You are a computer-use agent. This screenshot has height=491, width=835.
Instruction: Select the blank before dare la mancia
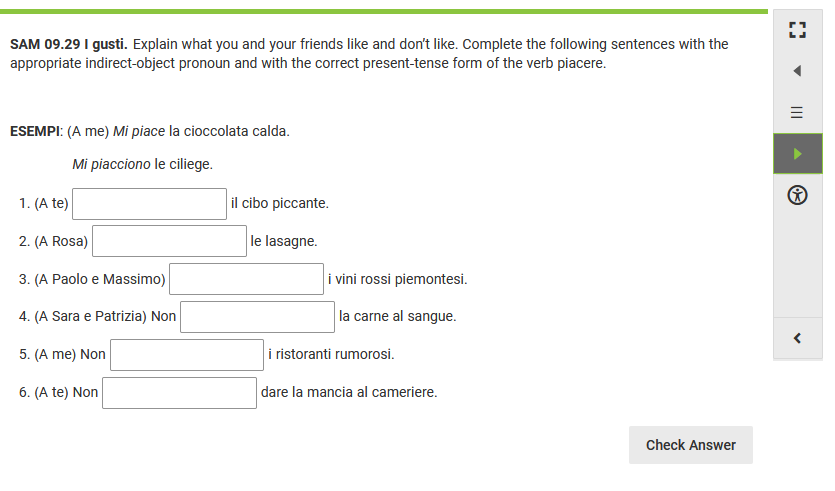click(180, 393)
